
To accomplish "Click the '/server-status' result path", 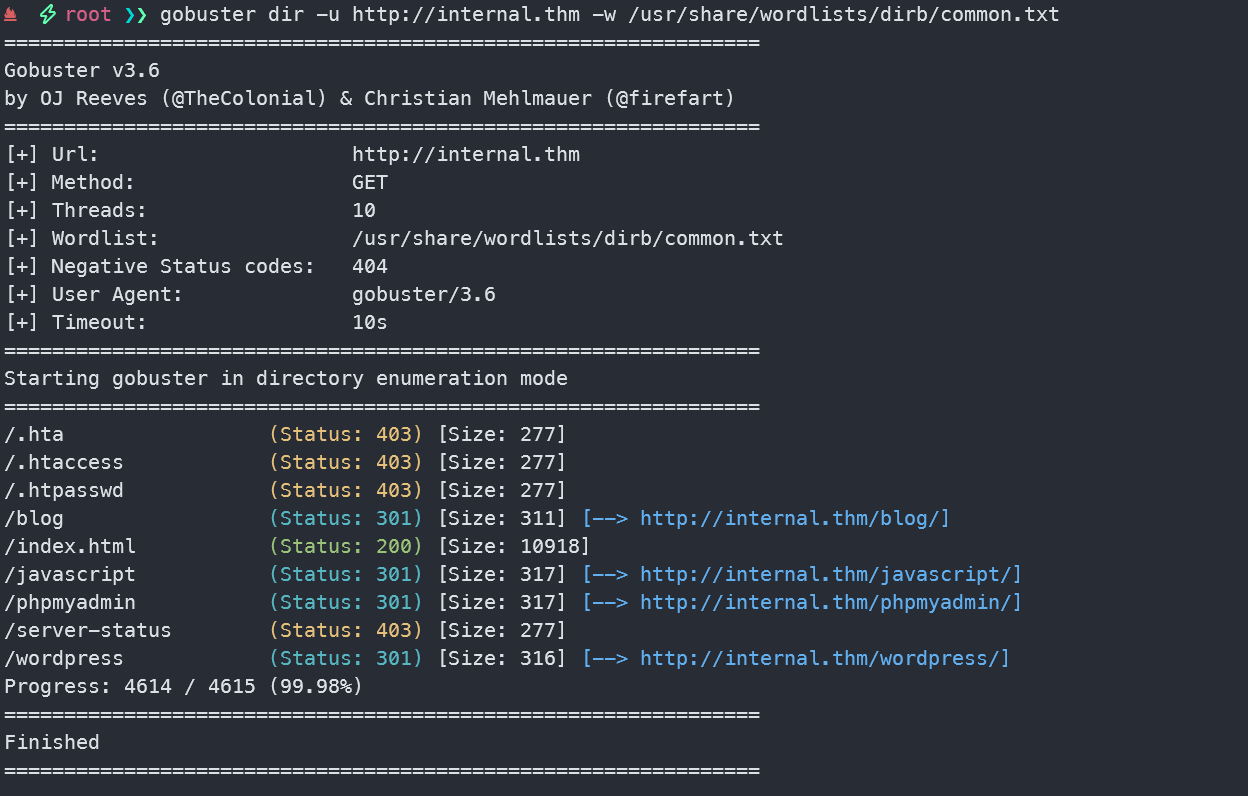I will click(x=88, y=631).
